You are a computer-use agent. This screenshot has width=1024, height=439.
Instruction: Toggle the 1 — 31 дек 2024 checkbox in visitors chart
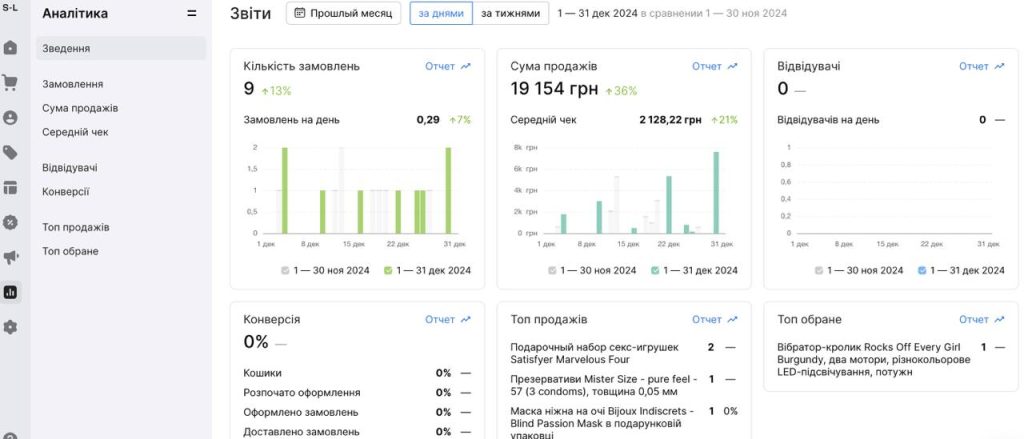click(x=922, y=270)
